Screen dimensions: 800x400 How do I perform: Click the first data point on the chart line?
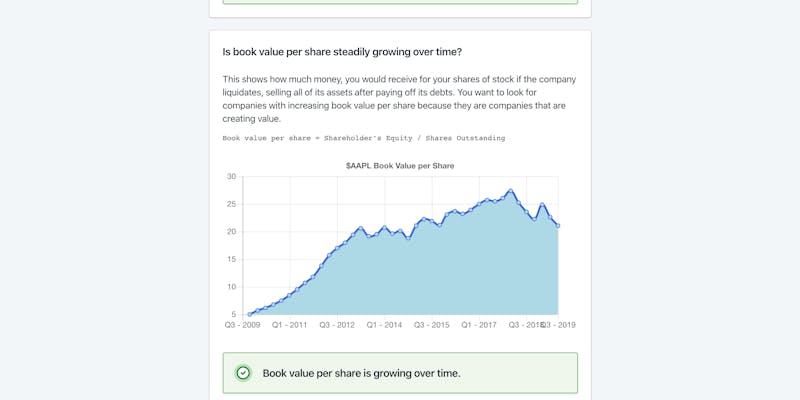(250, 314)
